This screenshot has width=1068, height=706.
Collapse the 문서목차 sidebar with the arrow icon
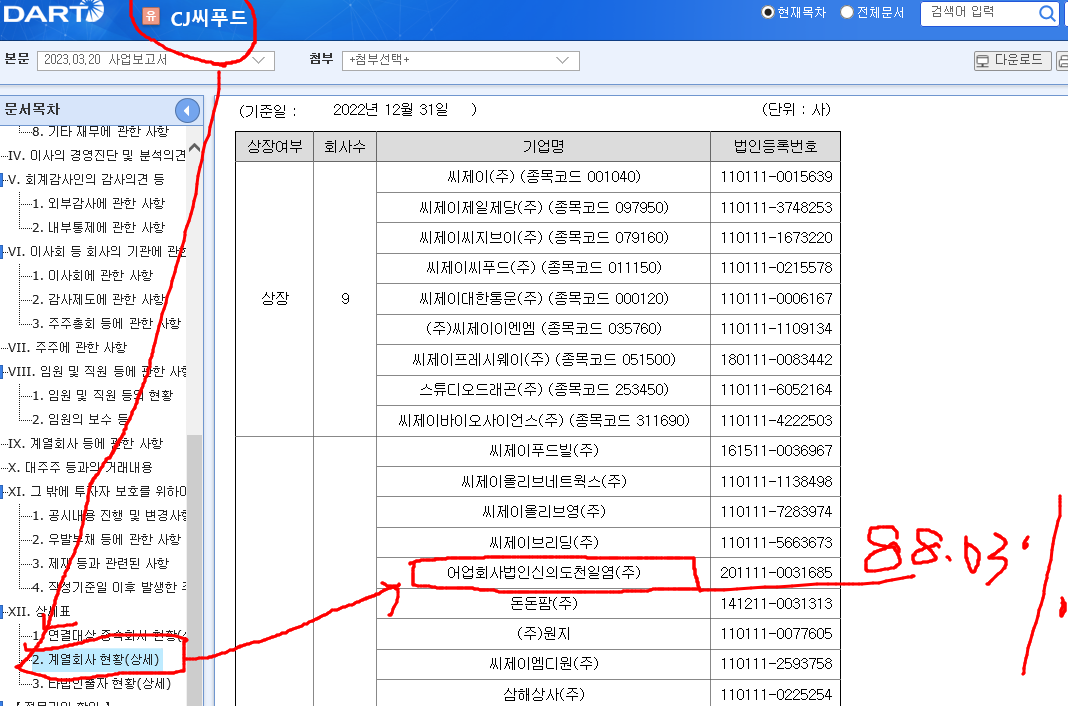(187, 110)
